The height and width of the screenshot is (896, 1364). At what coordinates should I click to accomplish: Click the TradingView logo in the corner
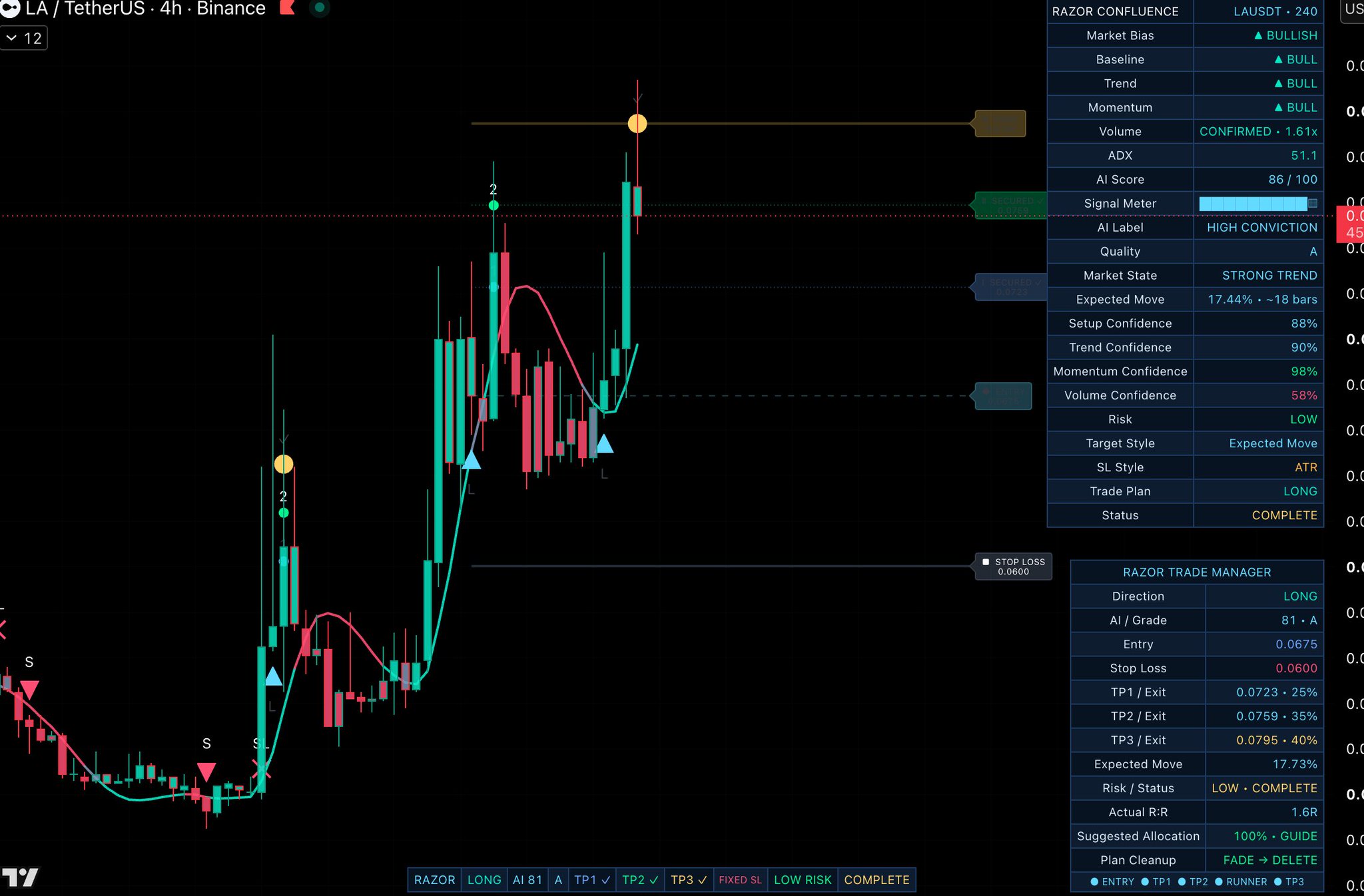(20, 877)
